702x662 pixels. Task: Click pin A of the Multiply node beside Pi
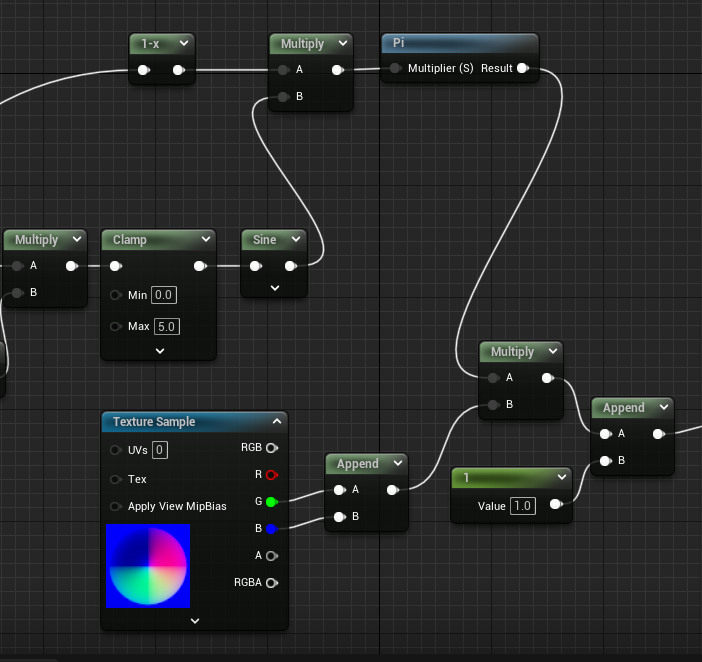283,70
